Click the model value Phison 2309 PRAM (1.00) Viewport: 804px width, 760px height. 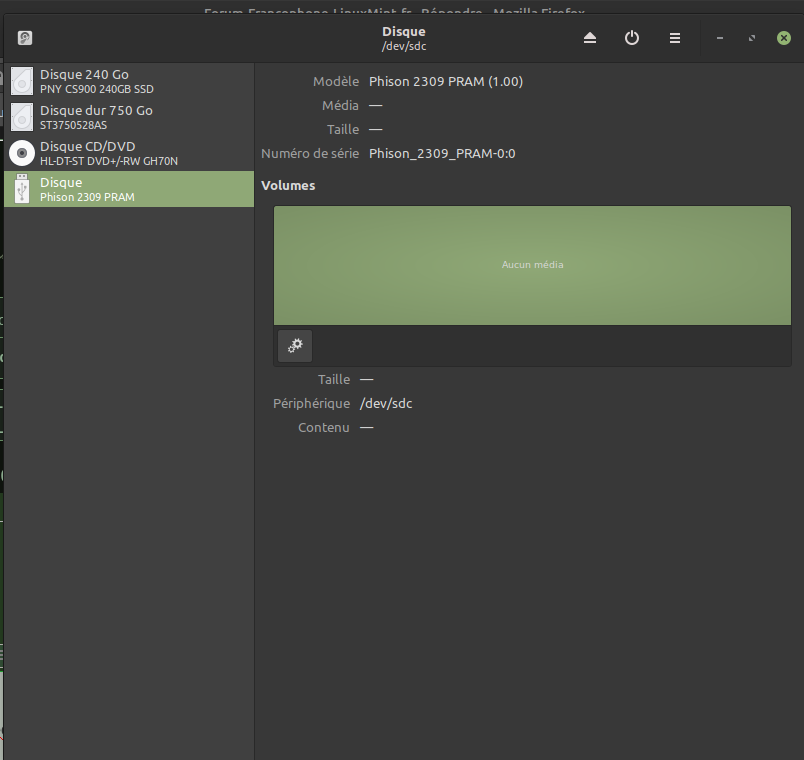[x=446, y=82]
